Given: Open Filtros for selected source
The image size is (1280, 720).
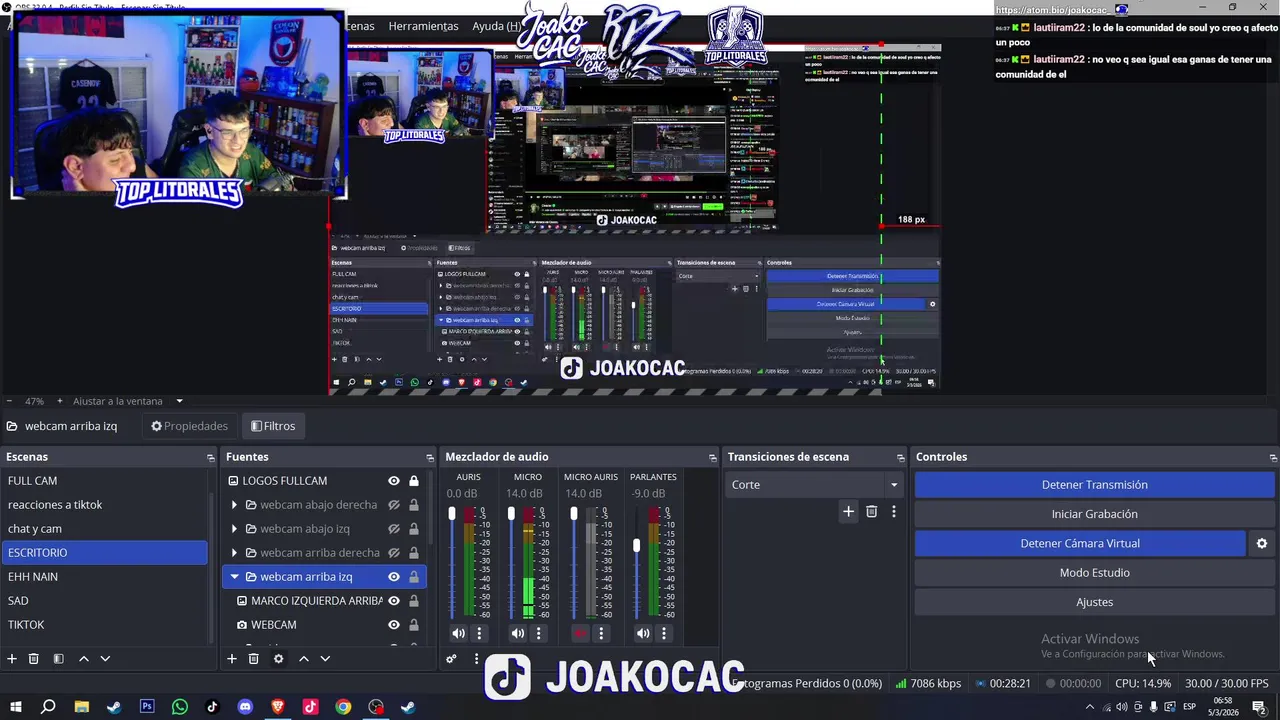Looking at the screenshot, I should point(273,426).
